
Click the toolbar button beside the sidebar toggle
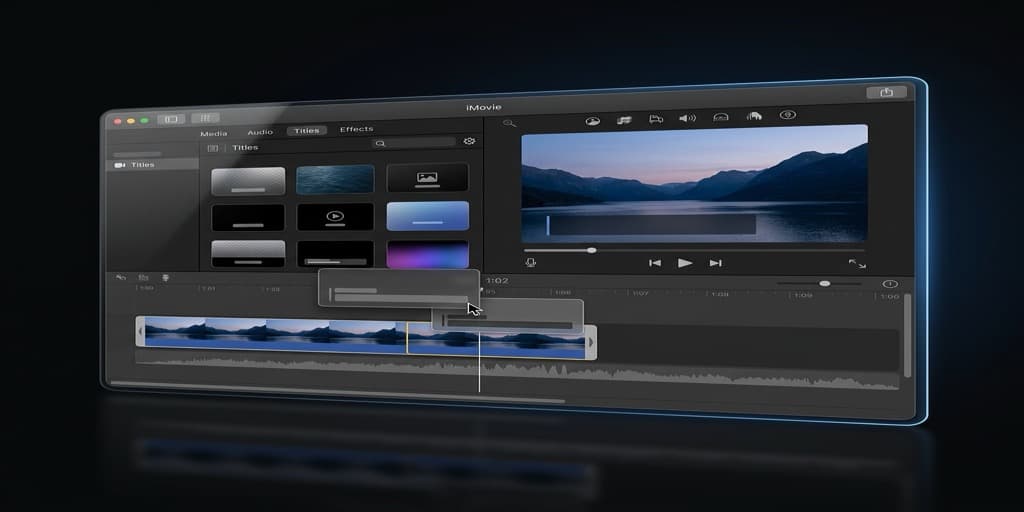coord(205,118)
